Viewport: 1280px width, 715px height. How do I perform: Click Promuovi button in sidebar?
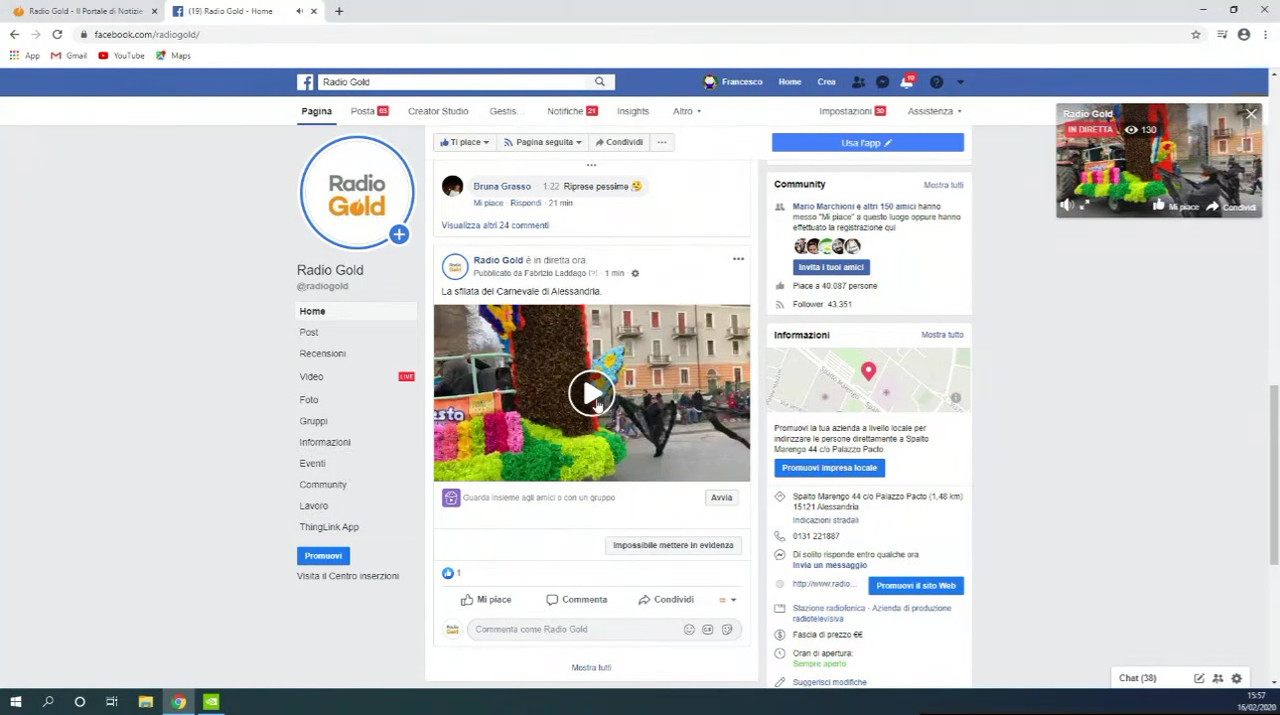[323, 556]
